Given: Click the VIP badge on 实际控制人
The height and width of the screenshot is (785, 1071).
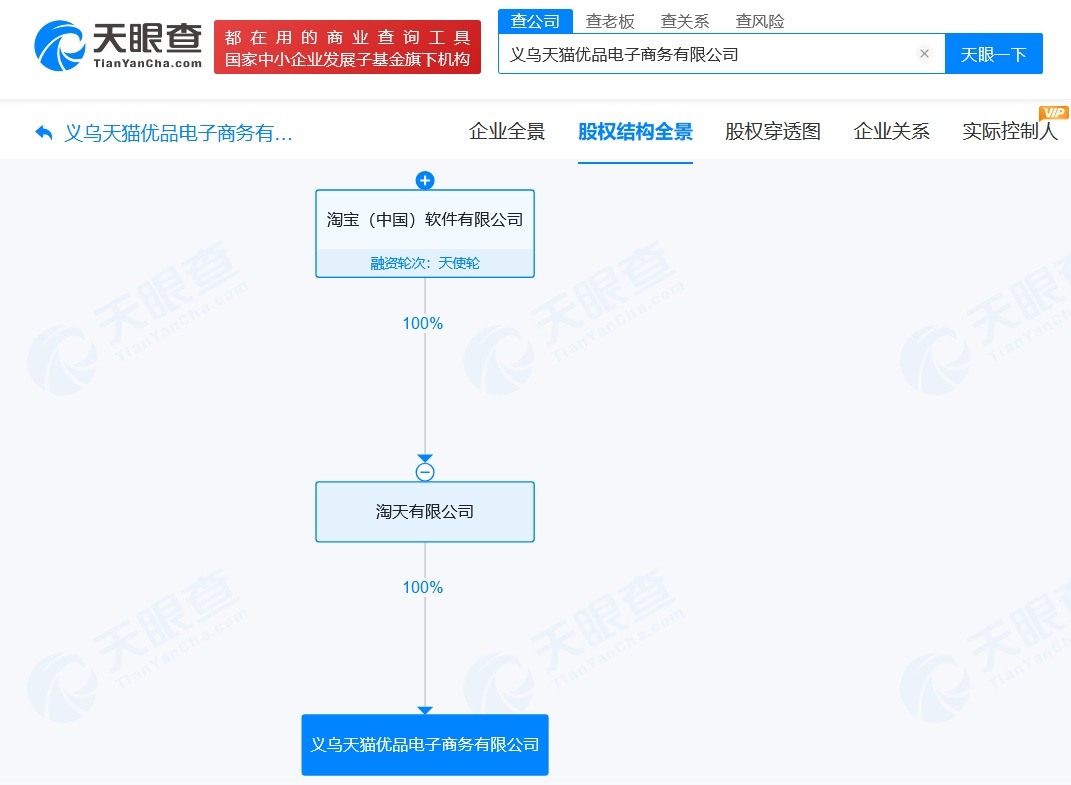Looking at the screenshot, I should (1053, 112).
